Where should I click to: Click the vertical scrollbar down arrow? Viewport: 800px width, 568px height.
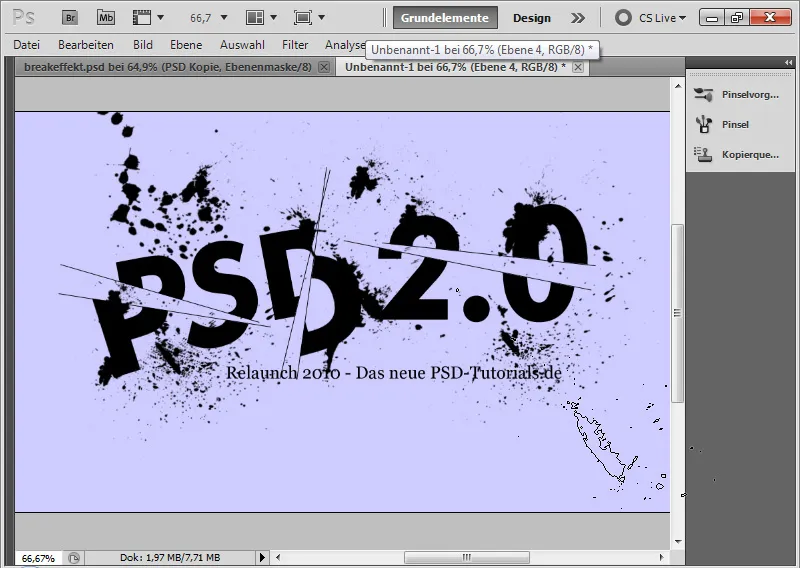[678, 541]
